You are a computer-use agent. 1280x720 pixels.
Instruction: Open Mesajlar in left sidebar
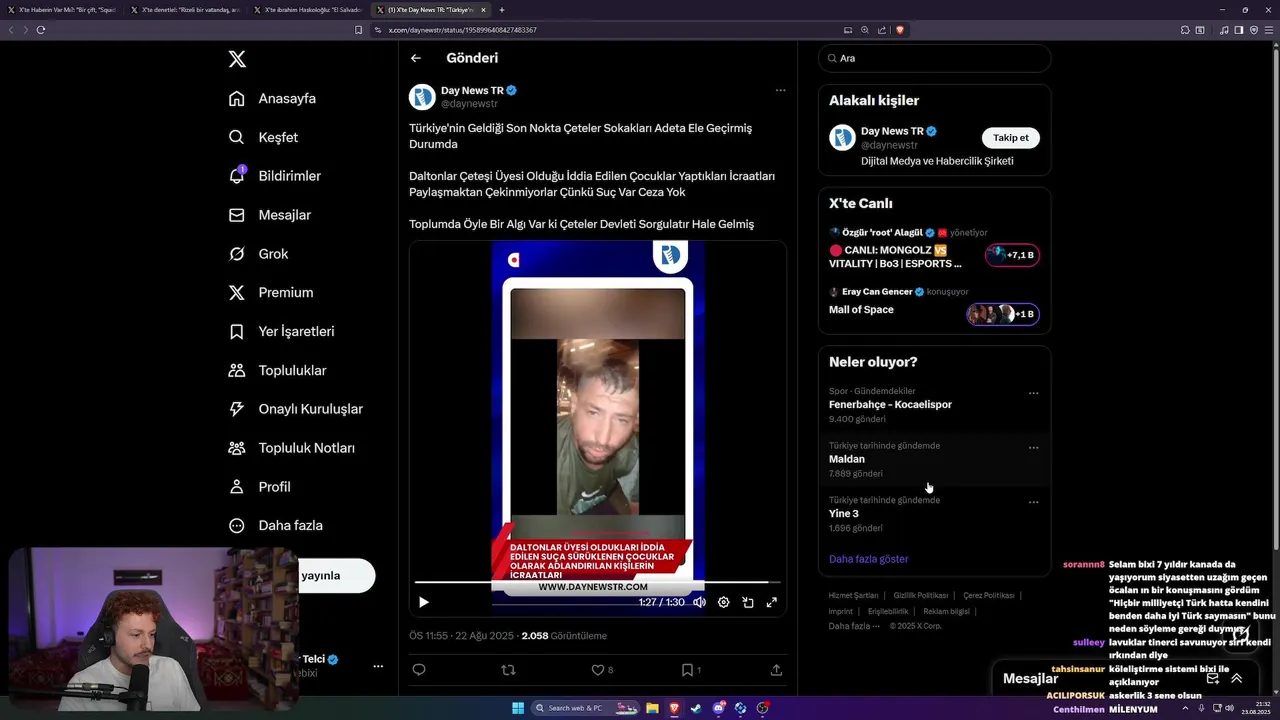pyautogui.click(x=270, y=215)
